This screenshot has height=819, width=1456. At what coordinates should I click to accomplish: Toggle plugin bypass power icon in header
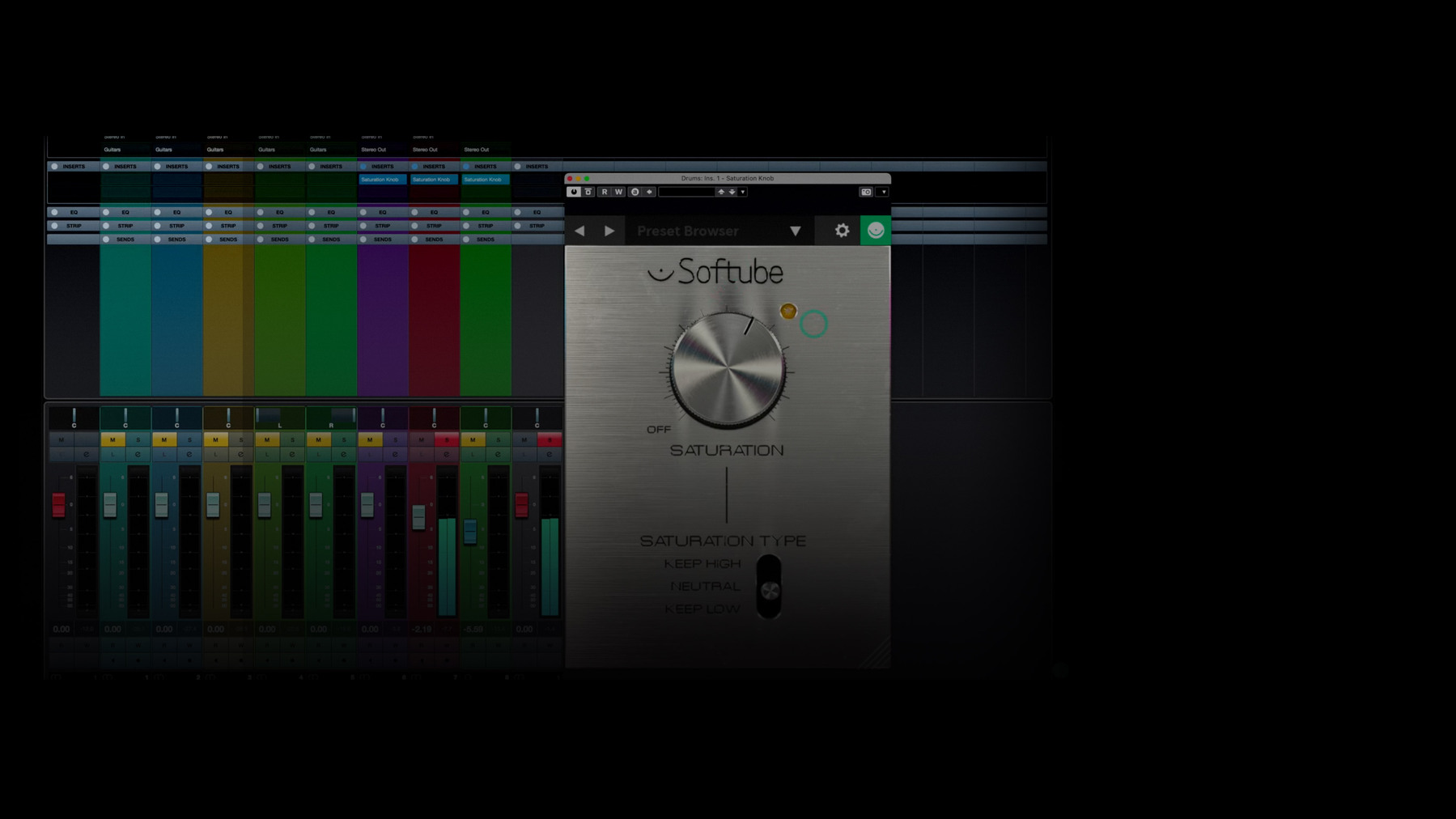[x=574, y=192]
